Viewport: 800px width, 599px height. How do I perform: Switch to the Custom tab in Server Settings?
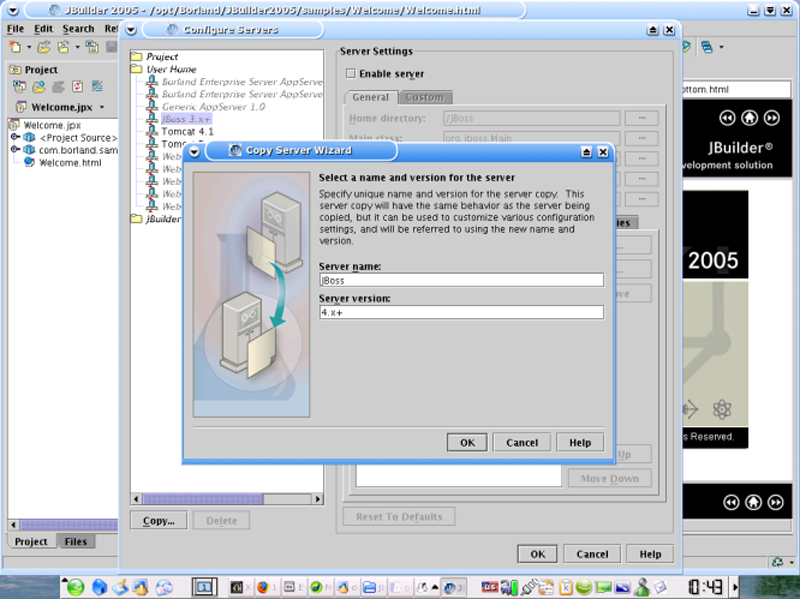point(424,97)
